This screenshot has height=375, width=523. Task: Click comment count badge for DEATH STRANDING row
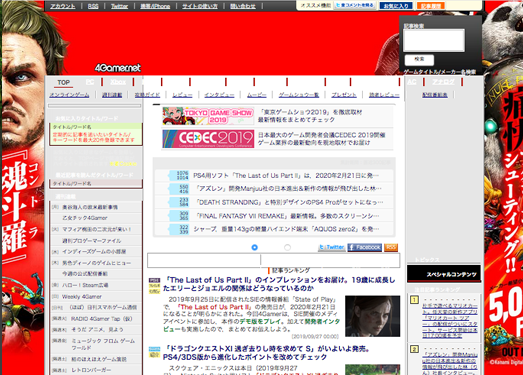pyautogui.click(x=179, y=202)
